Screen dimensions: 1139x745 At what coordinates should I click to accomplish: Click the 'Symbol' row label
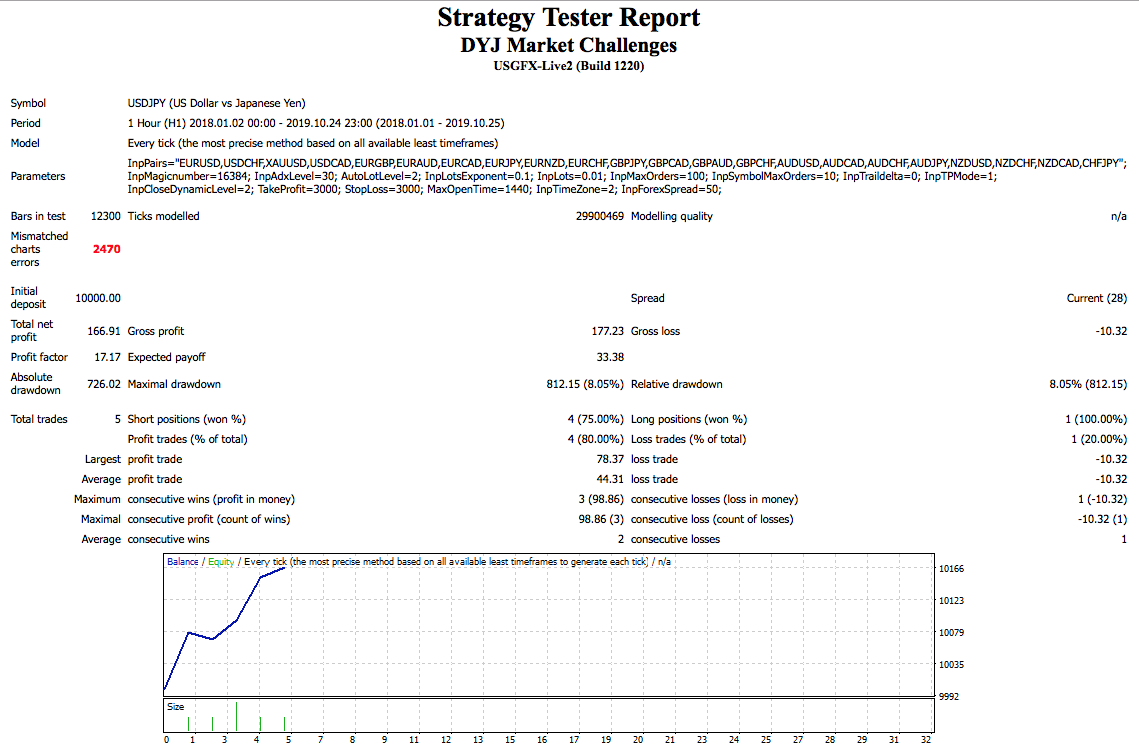point(28,103)
